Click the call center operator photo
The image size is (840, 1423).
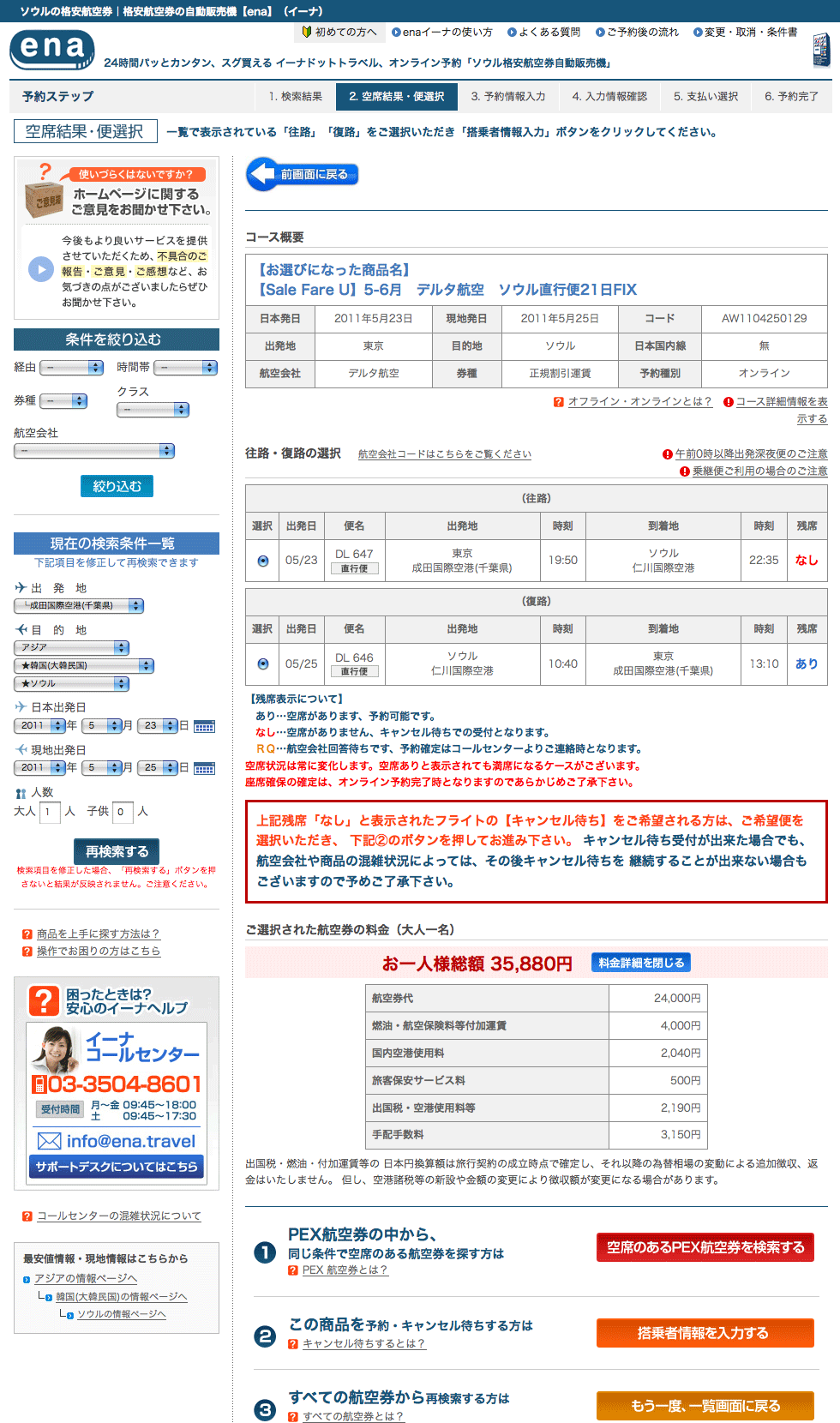pyautogui.click(x=56, y=1048)
